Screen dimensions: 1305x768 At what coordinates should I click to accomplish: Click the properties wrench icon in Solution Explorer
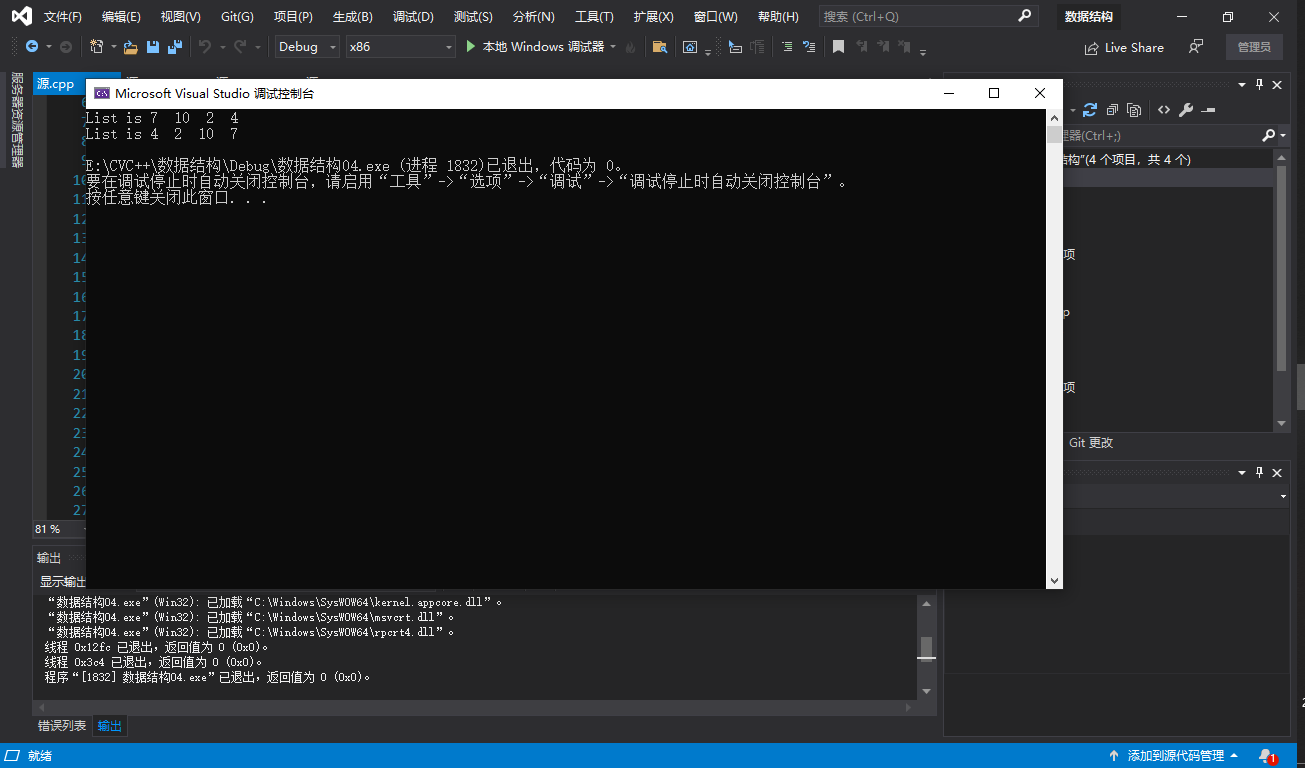coord(1186,110)
